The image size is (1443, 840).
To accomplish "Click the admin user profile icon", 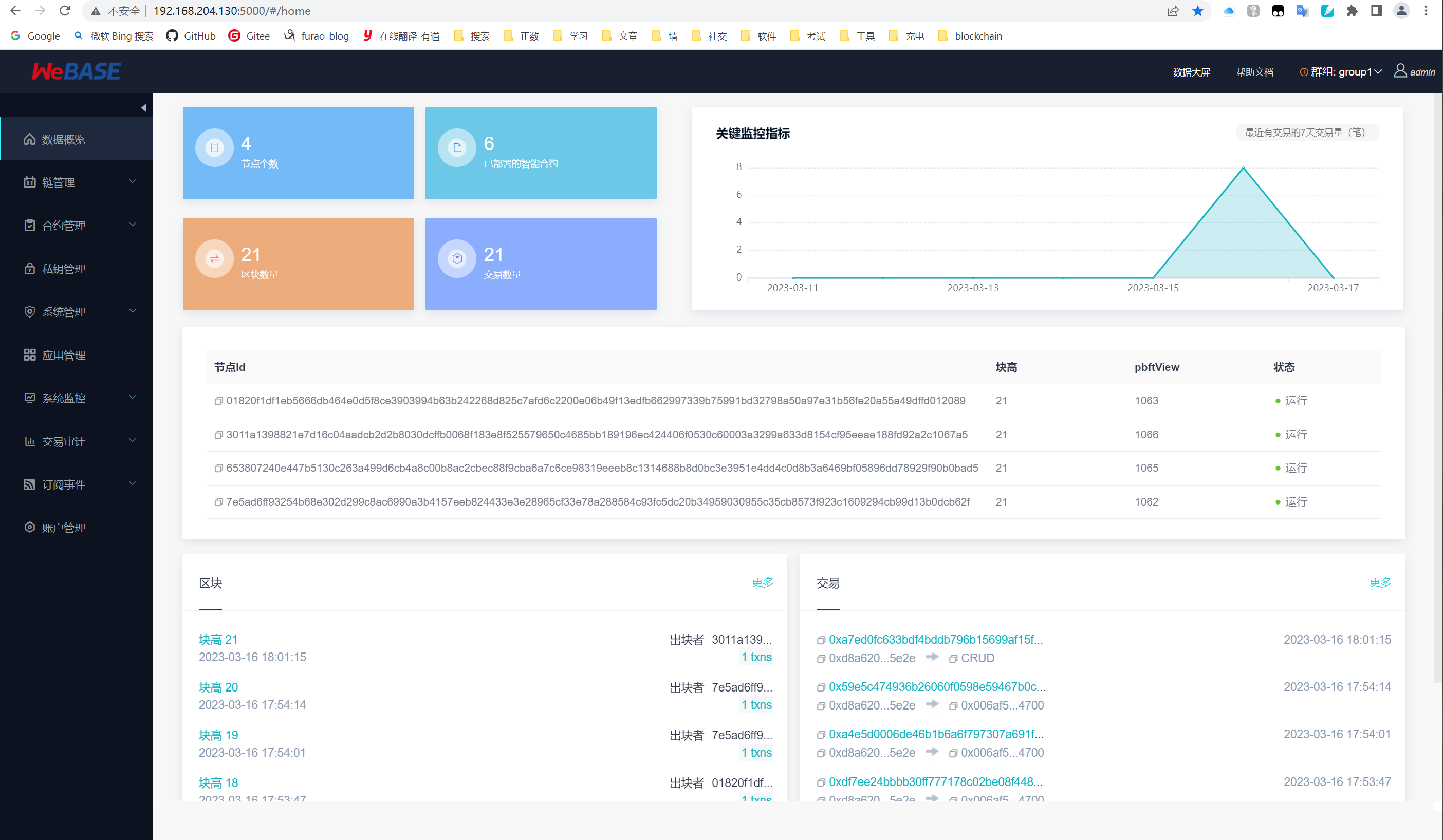I will tap(1400, 71).
